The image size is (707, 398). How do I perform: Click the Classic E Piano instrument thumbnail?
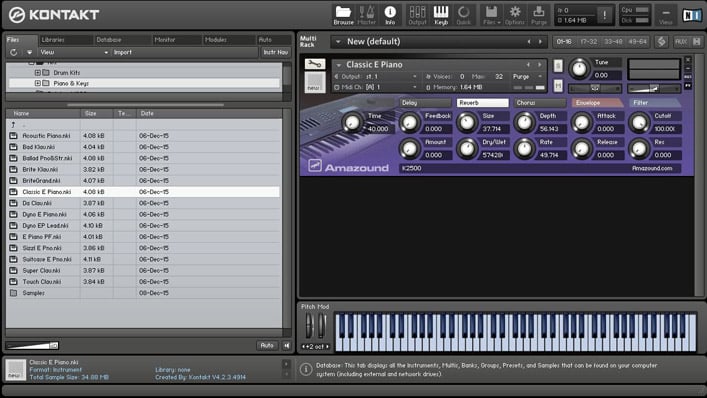point(315,82)
